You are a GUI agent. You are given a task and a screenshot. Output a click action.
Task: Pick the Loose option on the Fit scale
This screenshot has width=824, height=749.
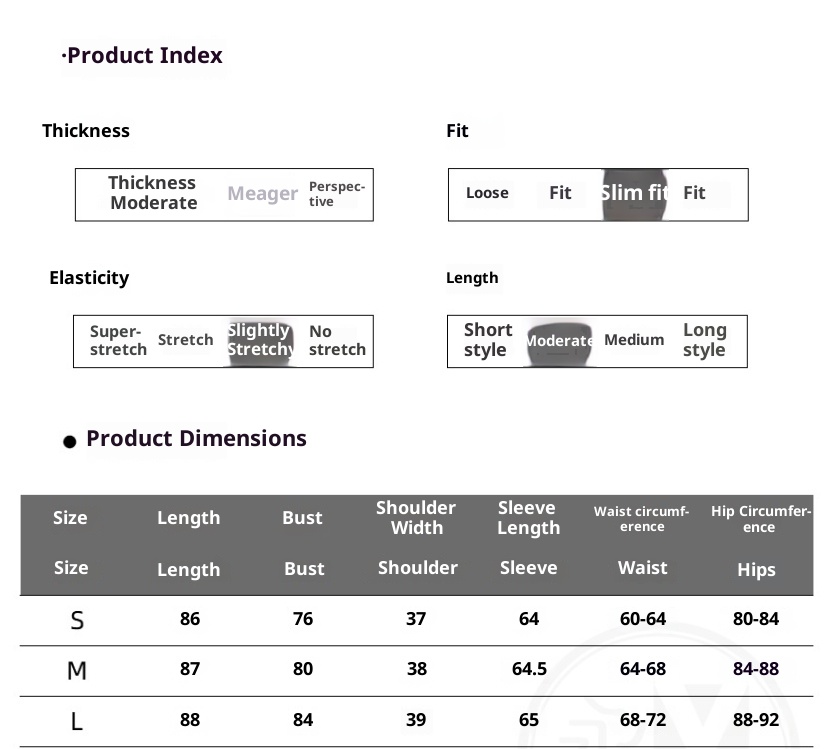coord(487,193)
